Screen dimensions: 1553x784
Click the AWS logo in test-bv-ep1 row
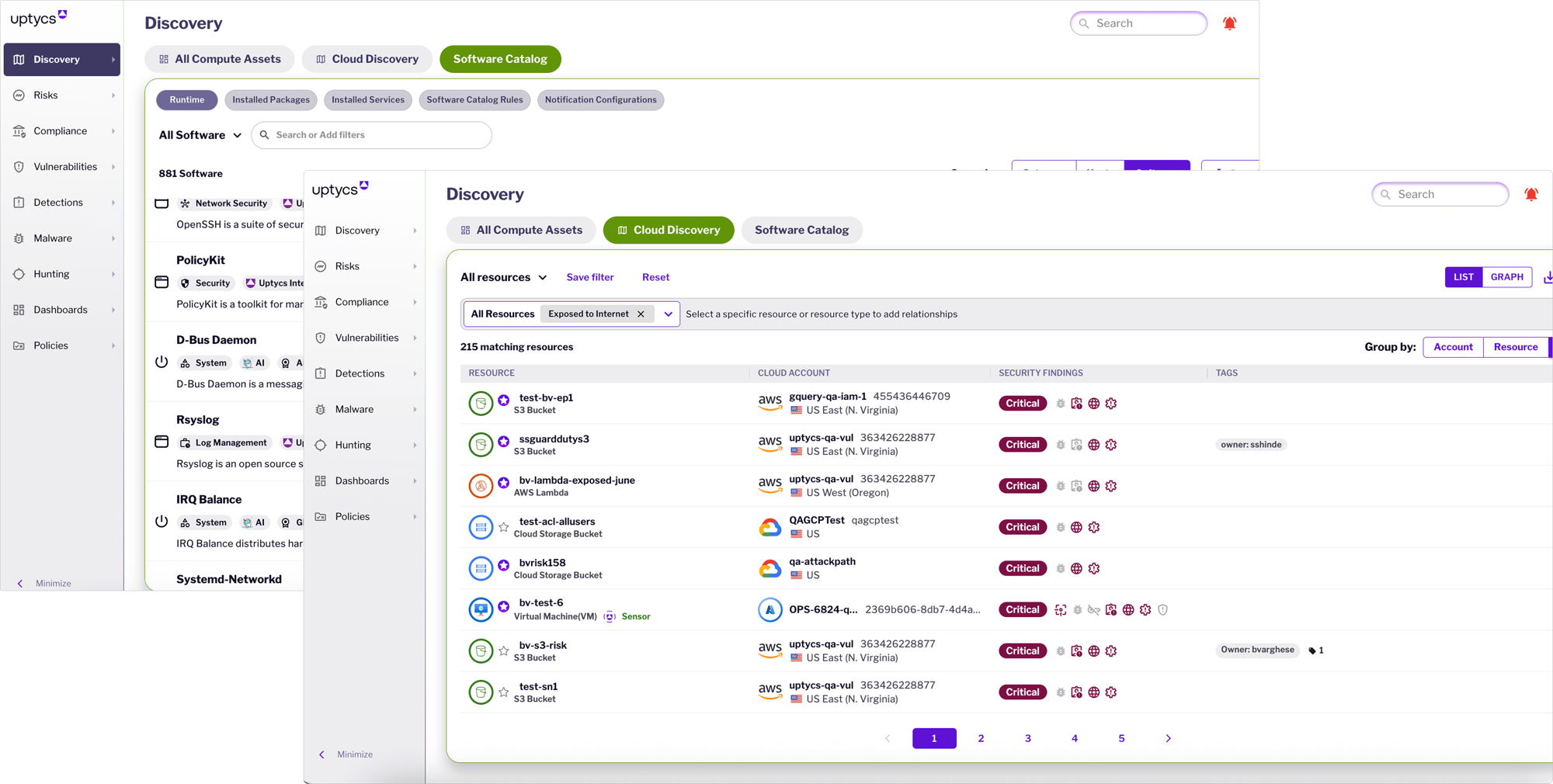pyautogui.click(x=770, y=403)
